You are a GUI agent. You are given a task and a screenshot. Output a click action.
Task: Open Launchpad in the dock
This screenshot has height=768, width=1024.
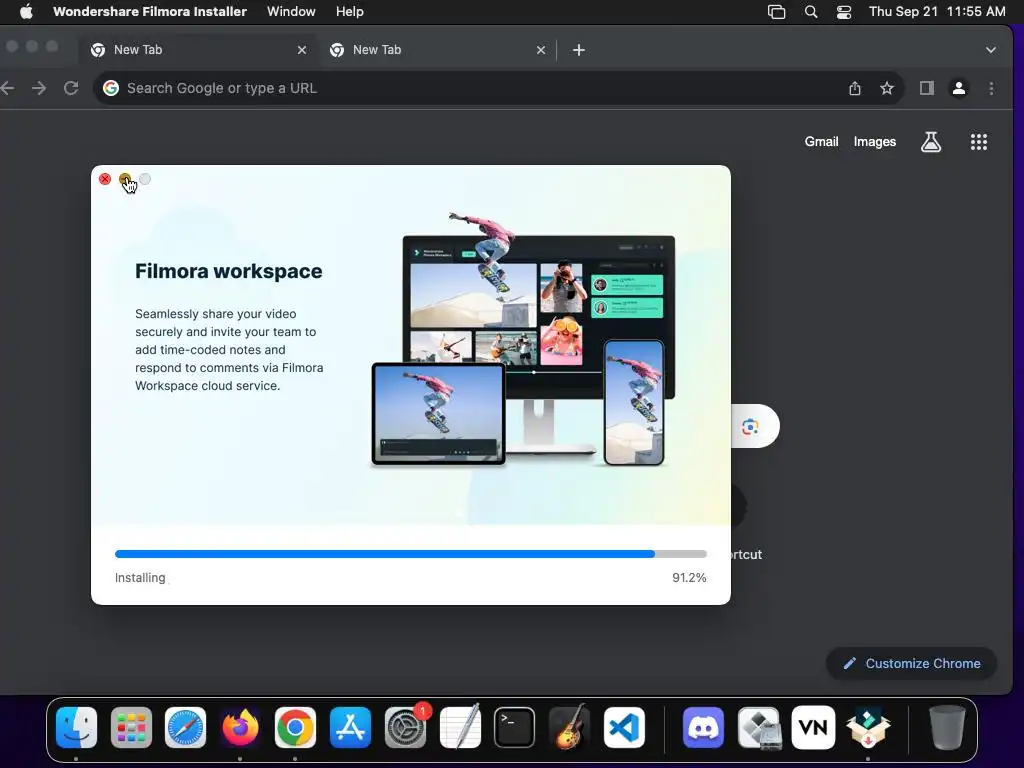click(x=131, y=728)
